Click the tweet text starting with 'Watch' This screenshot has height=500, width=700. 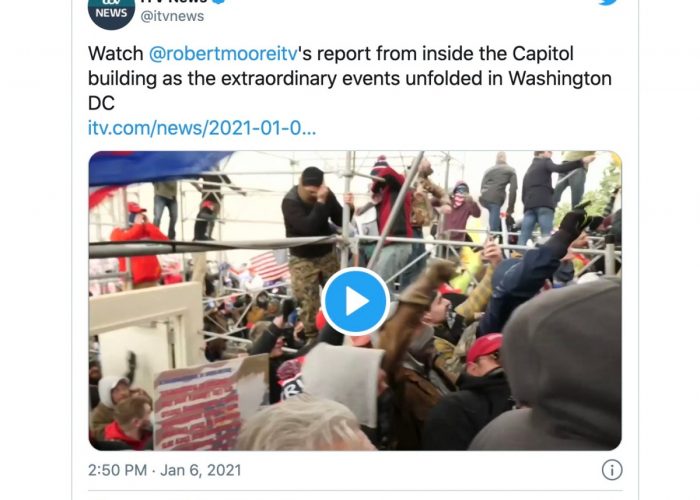click(350, 78)
